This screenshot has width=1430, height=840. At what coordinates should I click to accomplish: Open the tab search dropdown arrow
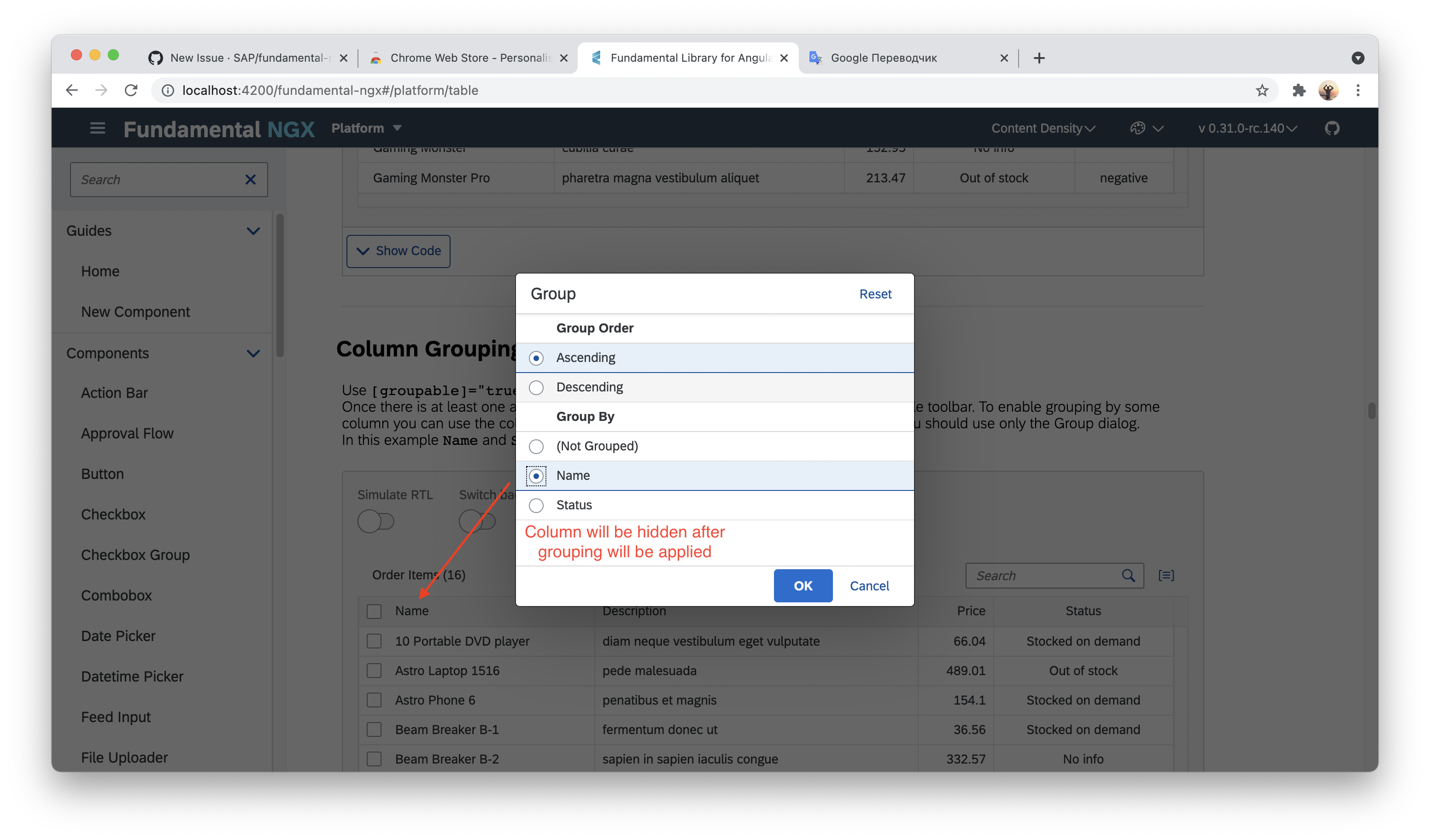(x=1357, y=58)
